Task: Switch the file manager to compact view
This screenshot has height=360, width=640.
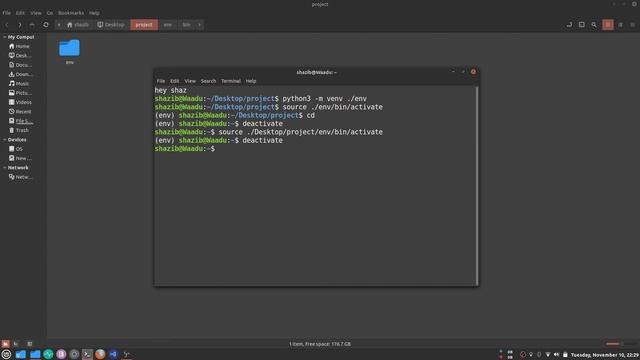Action: [633, 25]
